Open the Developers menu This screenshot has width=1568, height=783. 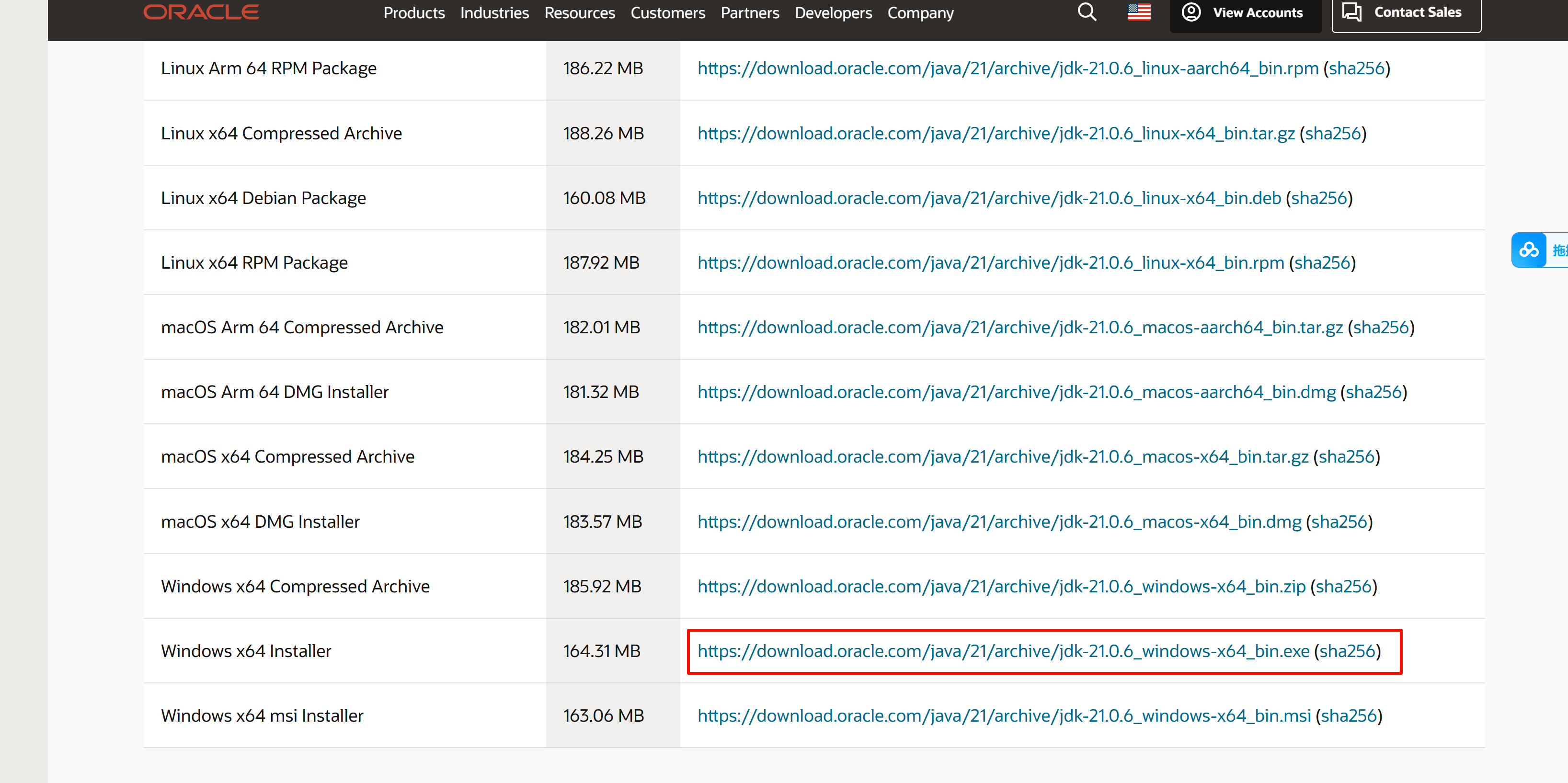pos(833,13)
